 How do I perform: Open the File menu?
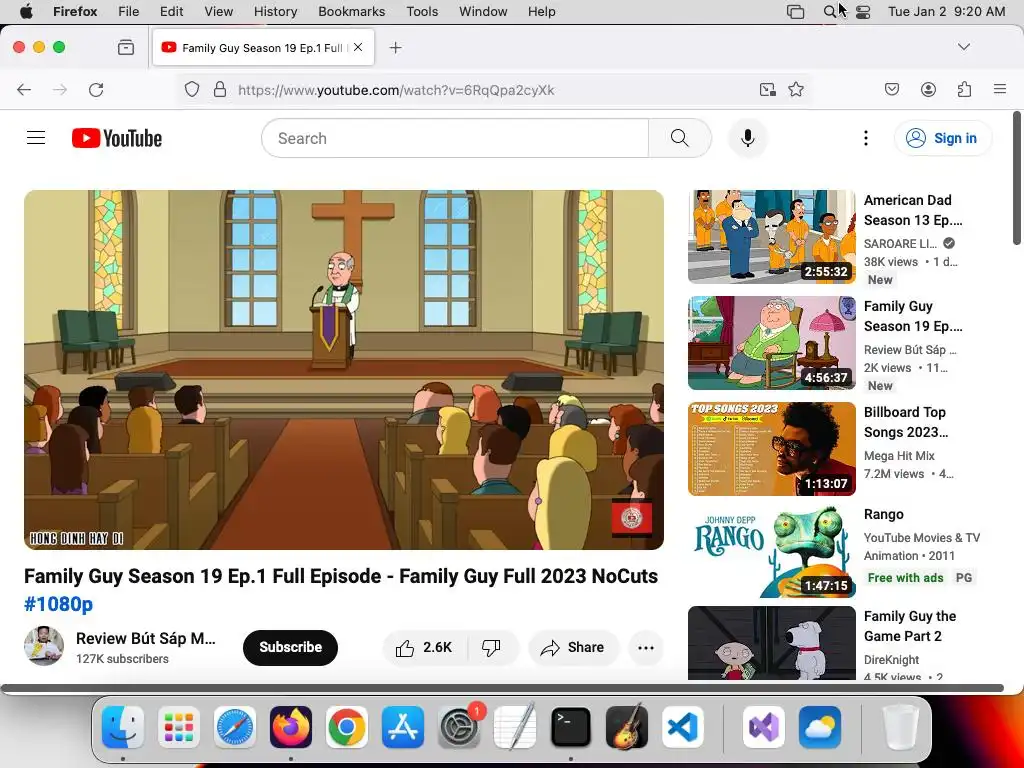tap(129, 12)
